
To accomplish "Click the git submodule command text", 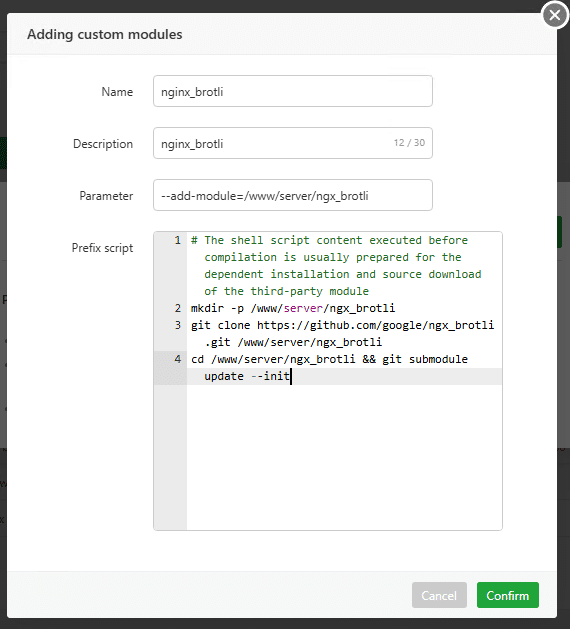I will (x=425, y=359).
